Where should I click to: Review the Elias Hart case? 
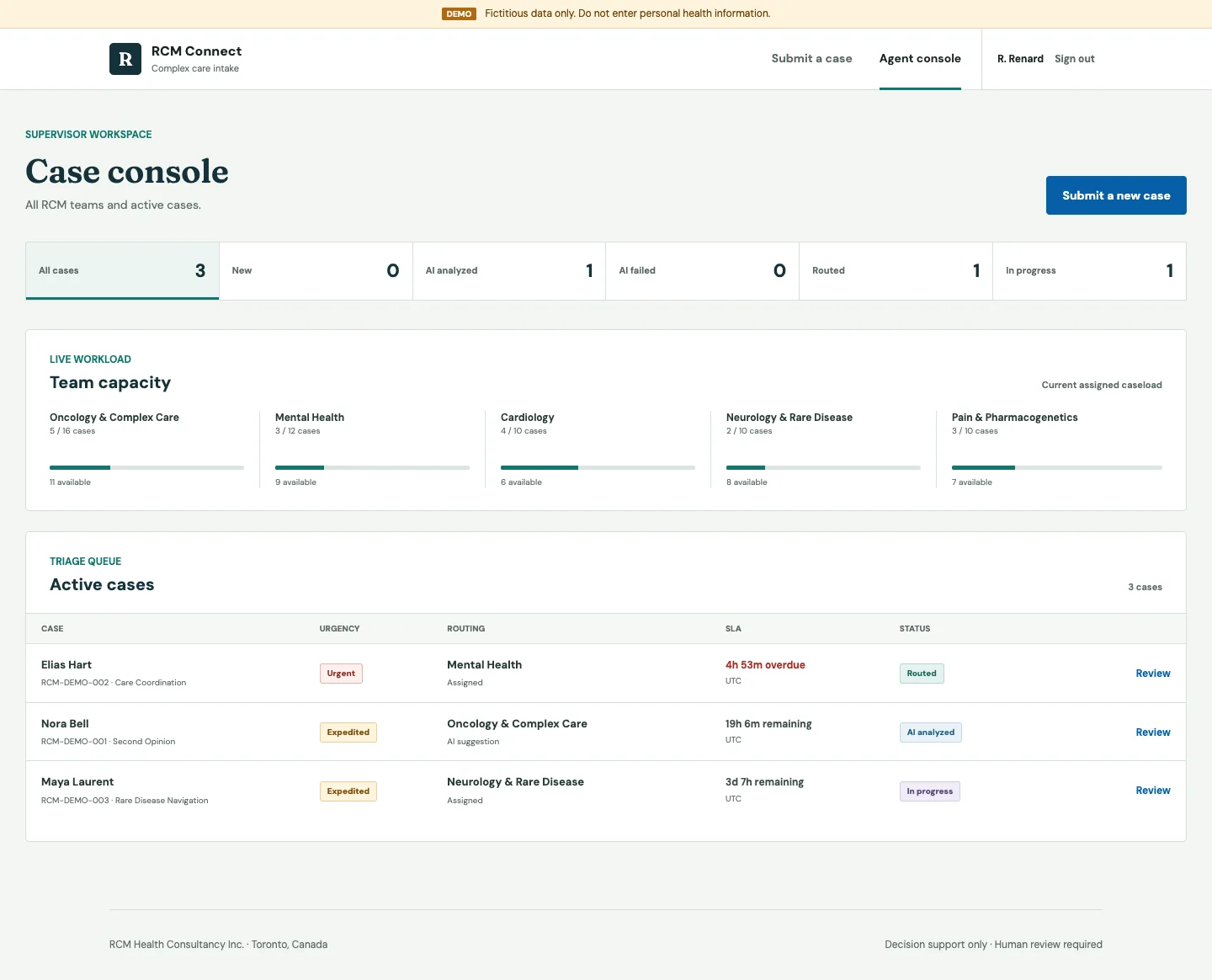tap(1153, 674)
